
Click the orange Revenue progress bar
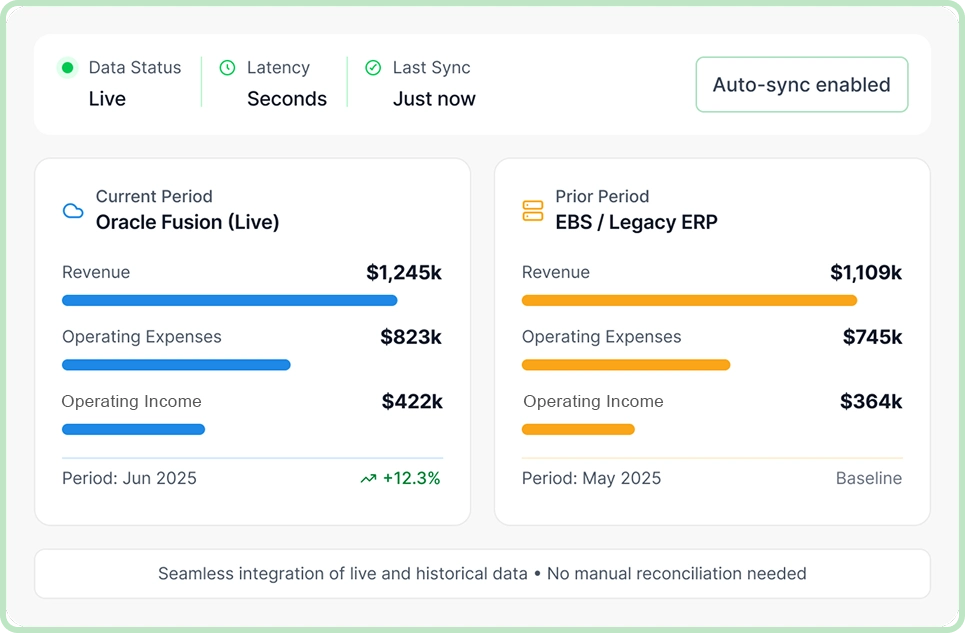point(689,300)
